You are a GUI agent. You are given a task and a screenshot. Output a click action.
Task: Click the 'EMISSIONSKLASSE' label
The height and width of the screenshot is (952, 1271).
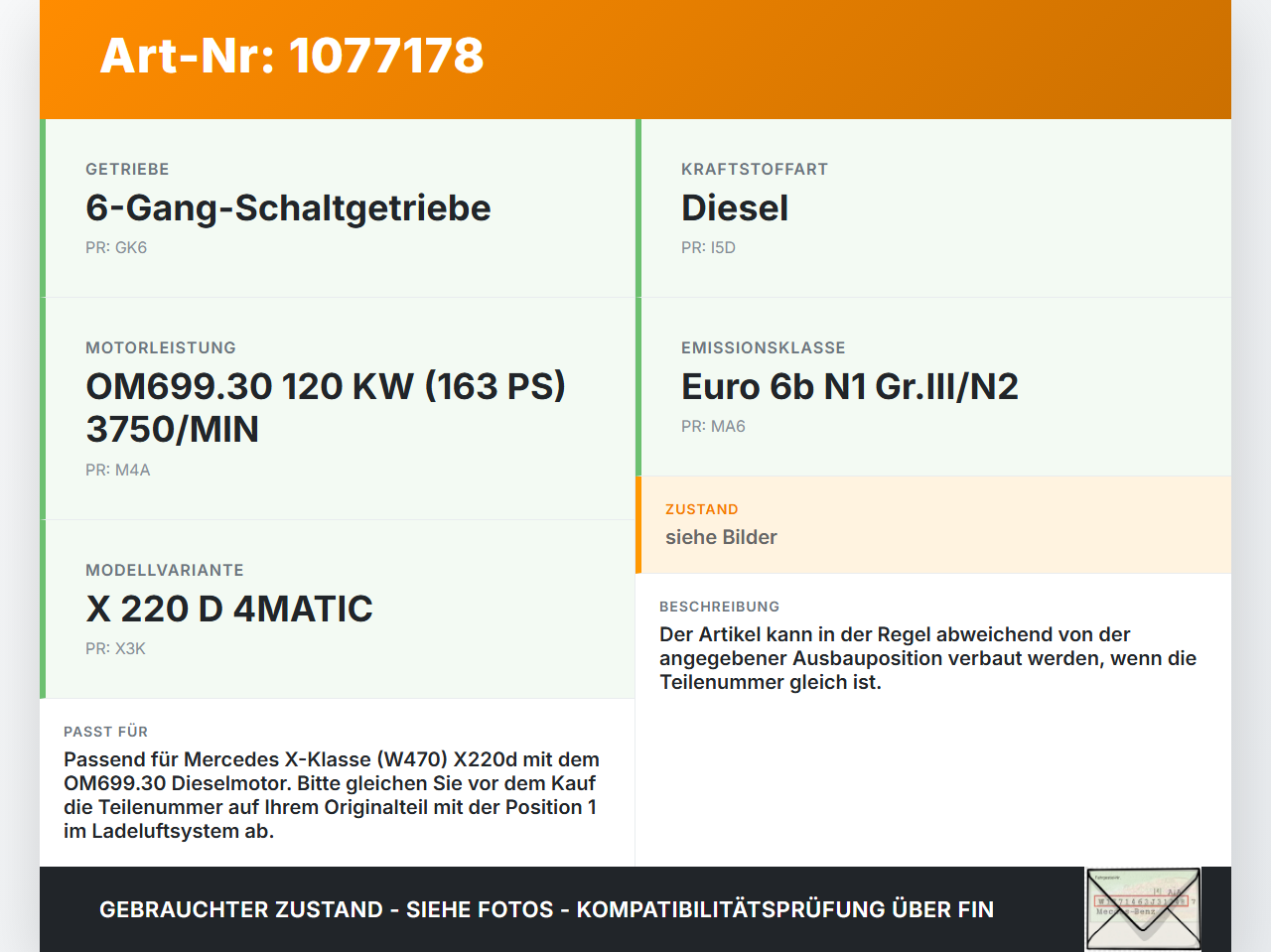tap(764, 347)
